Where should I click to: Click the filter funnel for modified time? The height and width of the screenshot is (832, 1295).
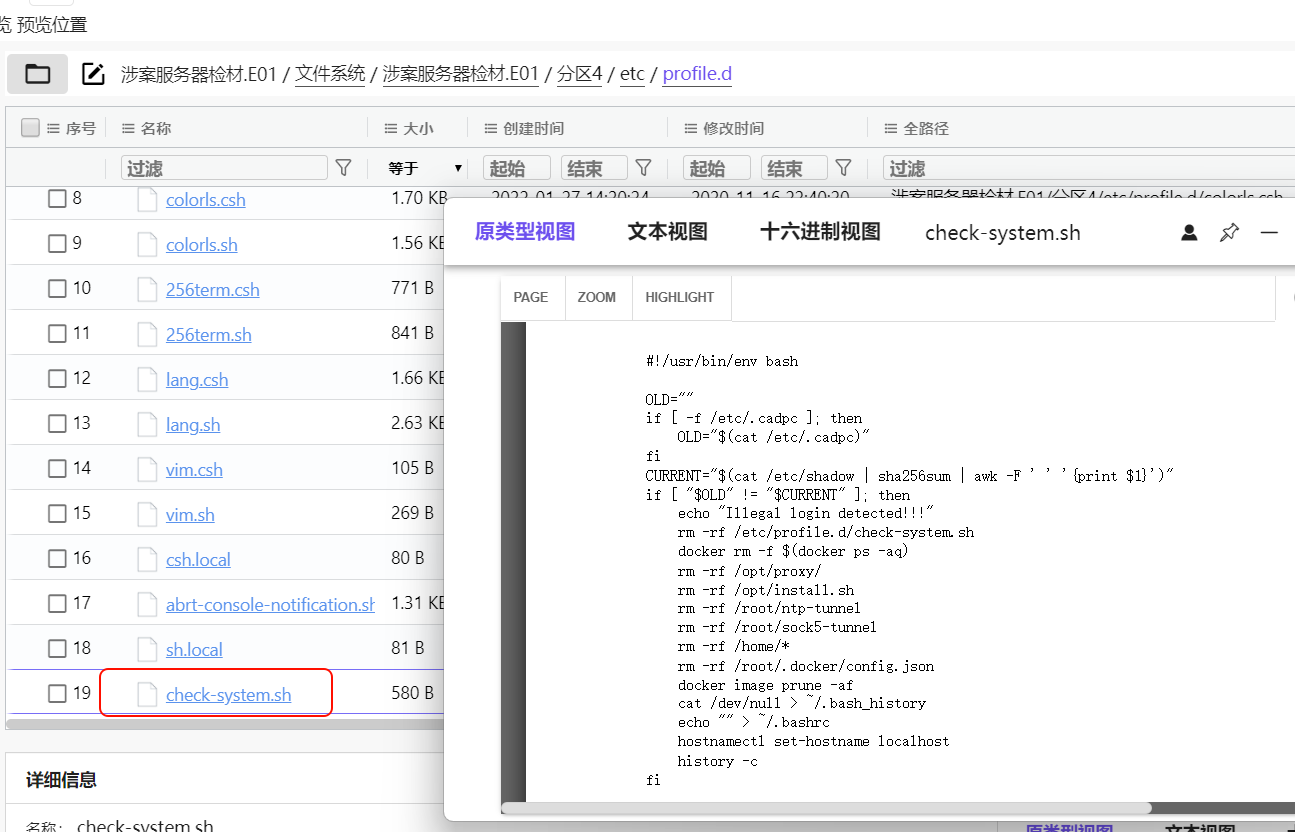click(x=843, y=168)
